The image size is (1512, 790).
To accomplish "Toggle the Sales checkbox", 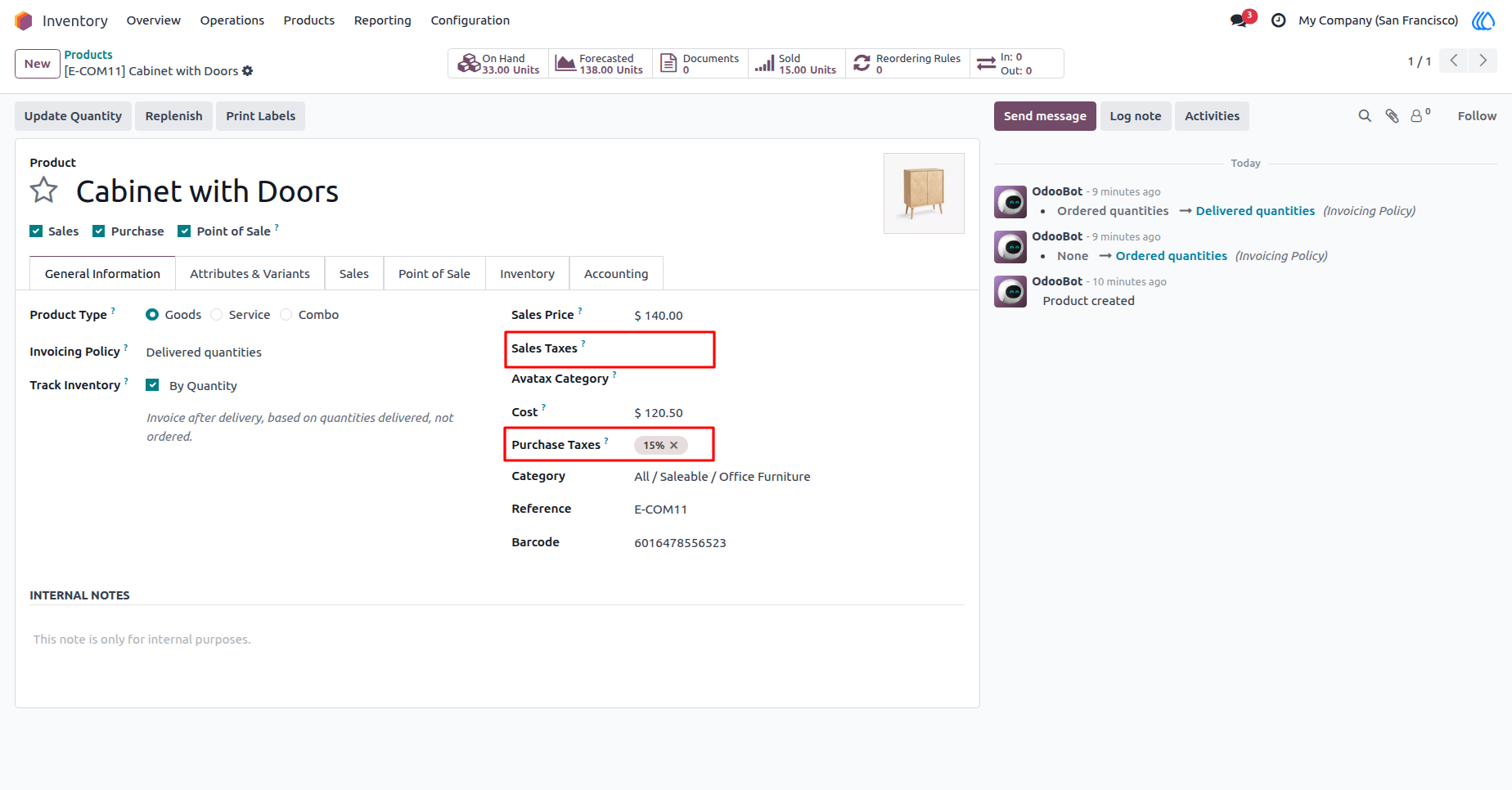I will (x=36, y=231).
